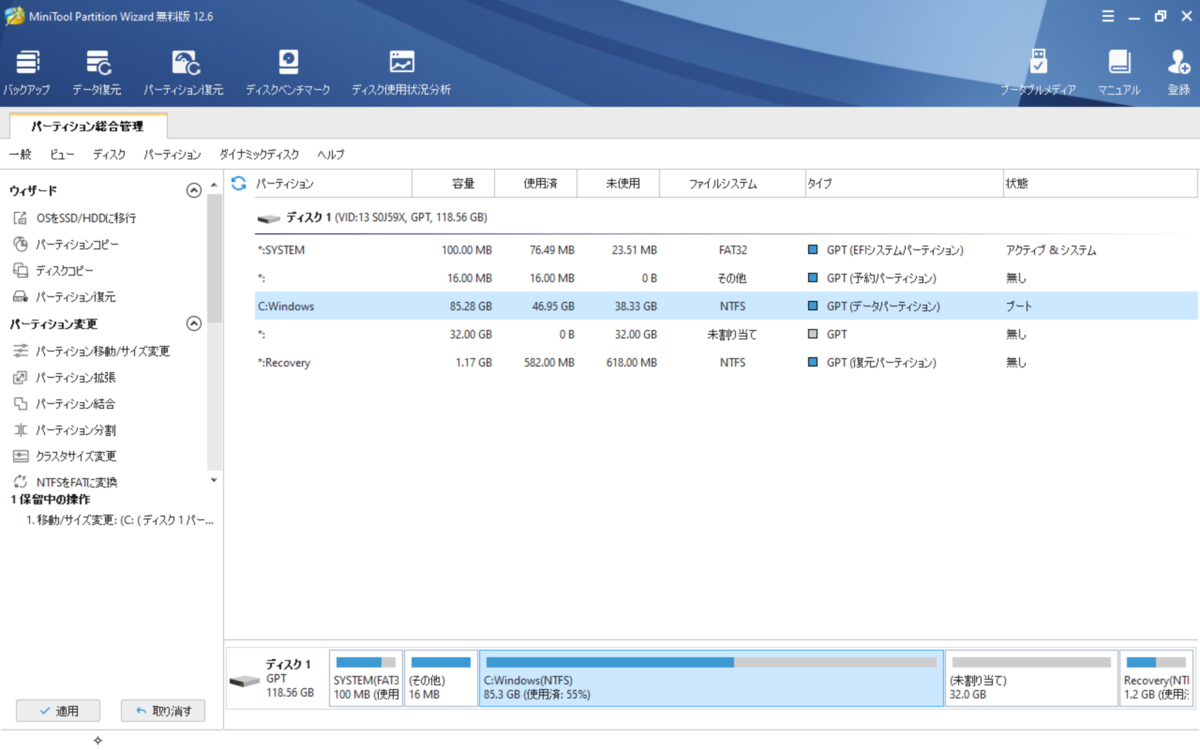The height and width of the screenshot is (750, 1200).
Task: Click the 取り消す button
Action: [163, 711]
